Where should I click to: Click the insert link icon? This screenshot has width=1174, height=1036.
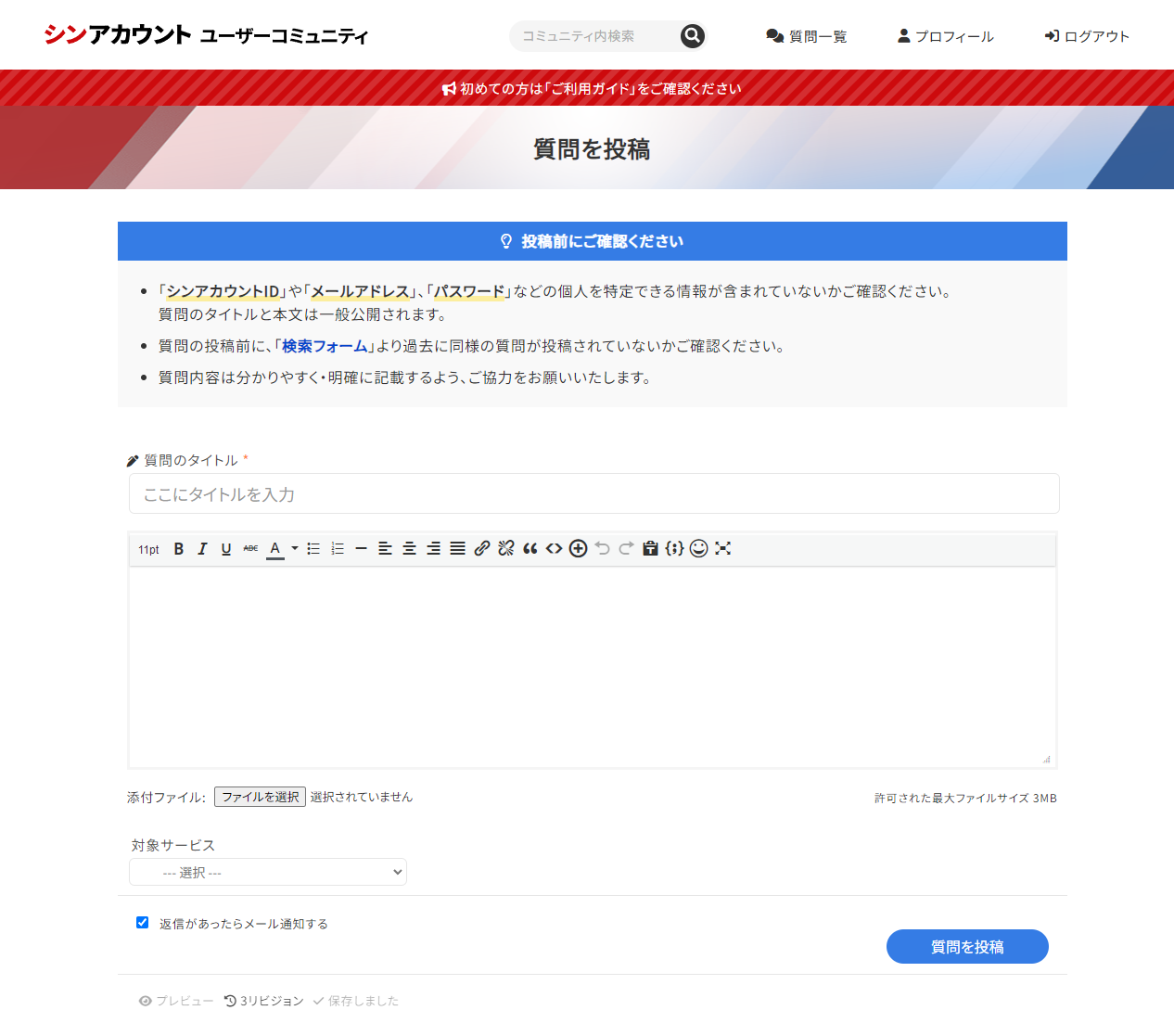point(481,549)
